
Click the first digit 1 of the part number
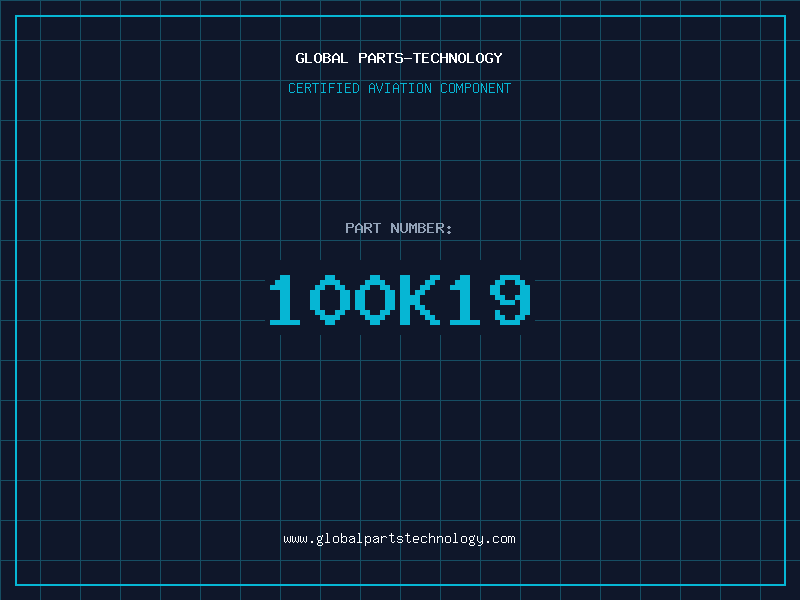(x=286, y=300)
